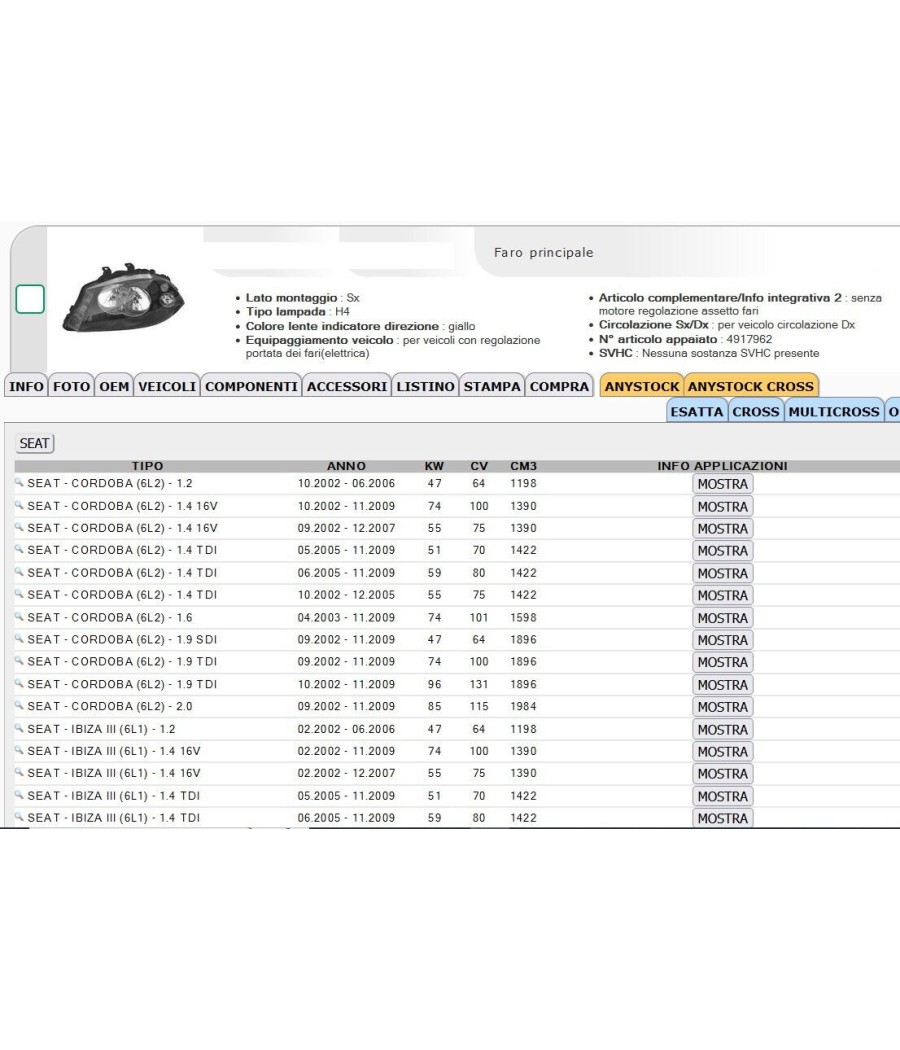The height and width of the screenshot is (1050, 900).
Task: Click magnifier beside Cordoba 1.4 16V 55 kW
Action: [19, 527]
